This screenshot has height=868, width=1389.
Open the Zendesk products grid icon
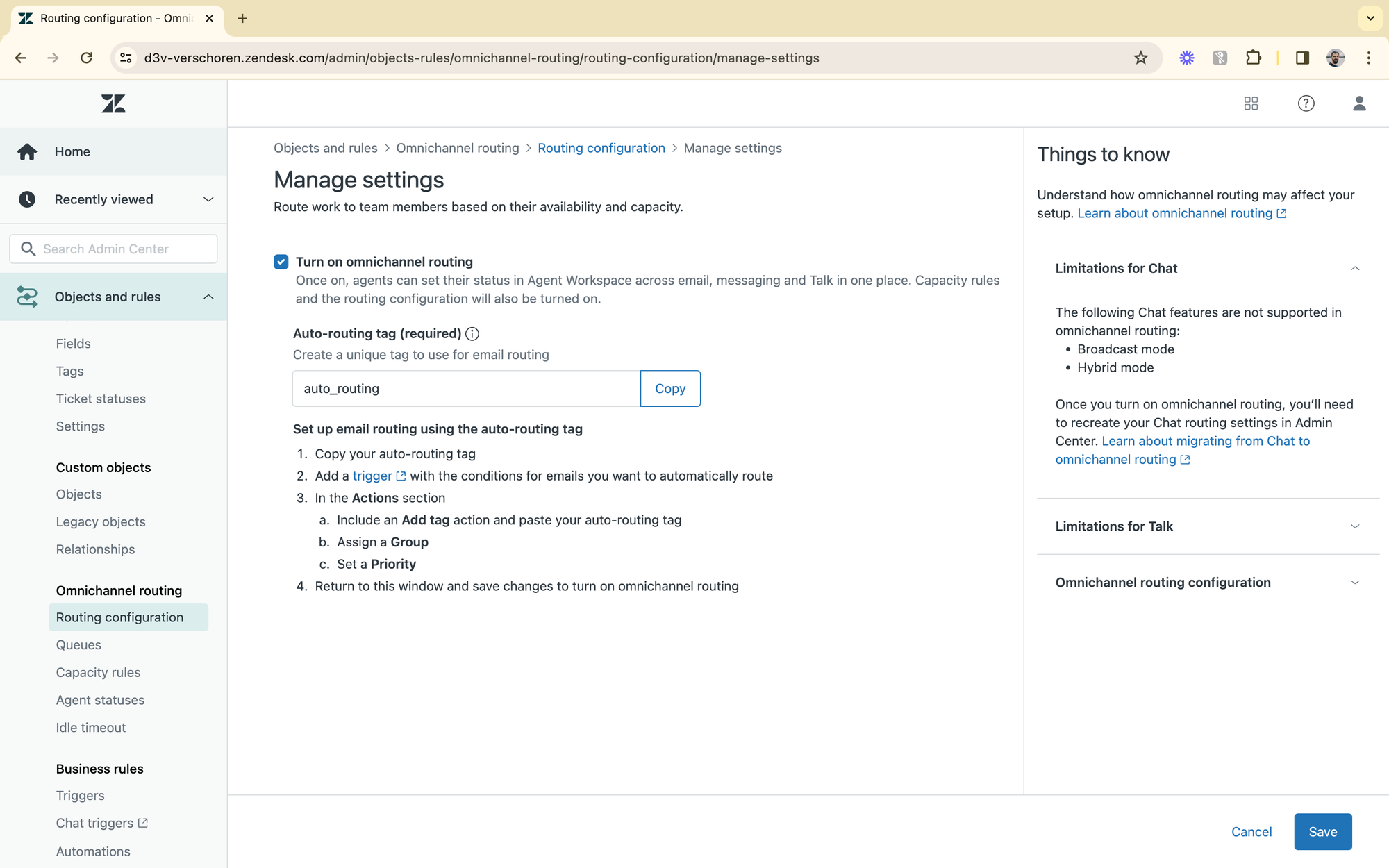1251,103
